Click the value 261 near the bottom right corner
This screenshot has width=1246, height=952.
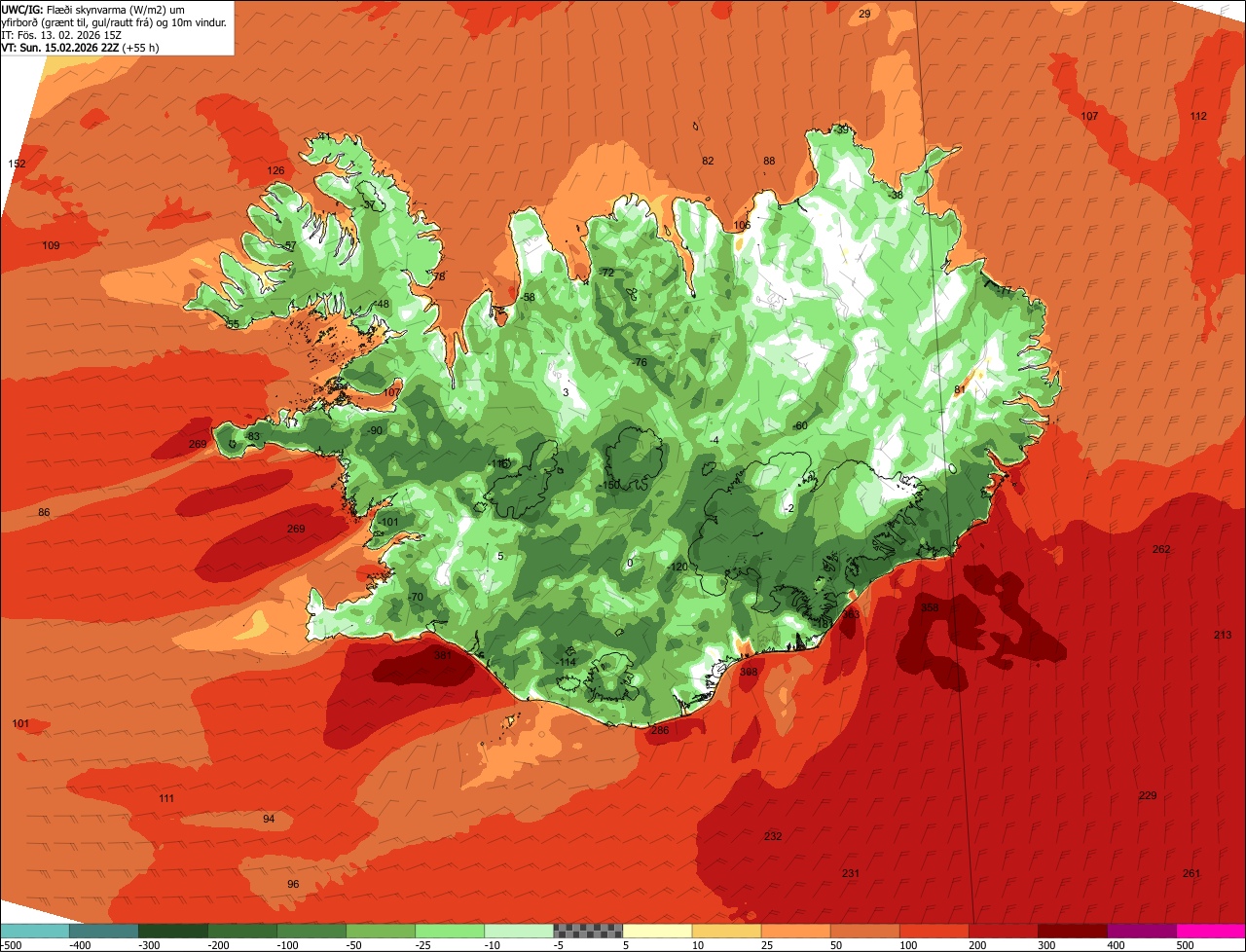click(x=1191, y=873)
